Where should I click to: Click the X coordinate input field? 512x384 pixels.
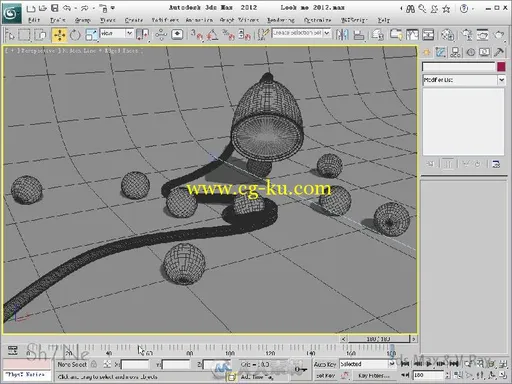(135, 365)
